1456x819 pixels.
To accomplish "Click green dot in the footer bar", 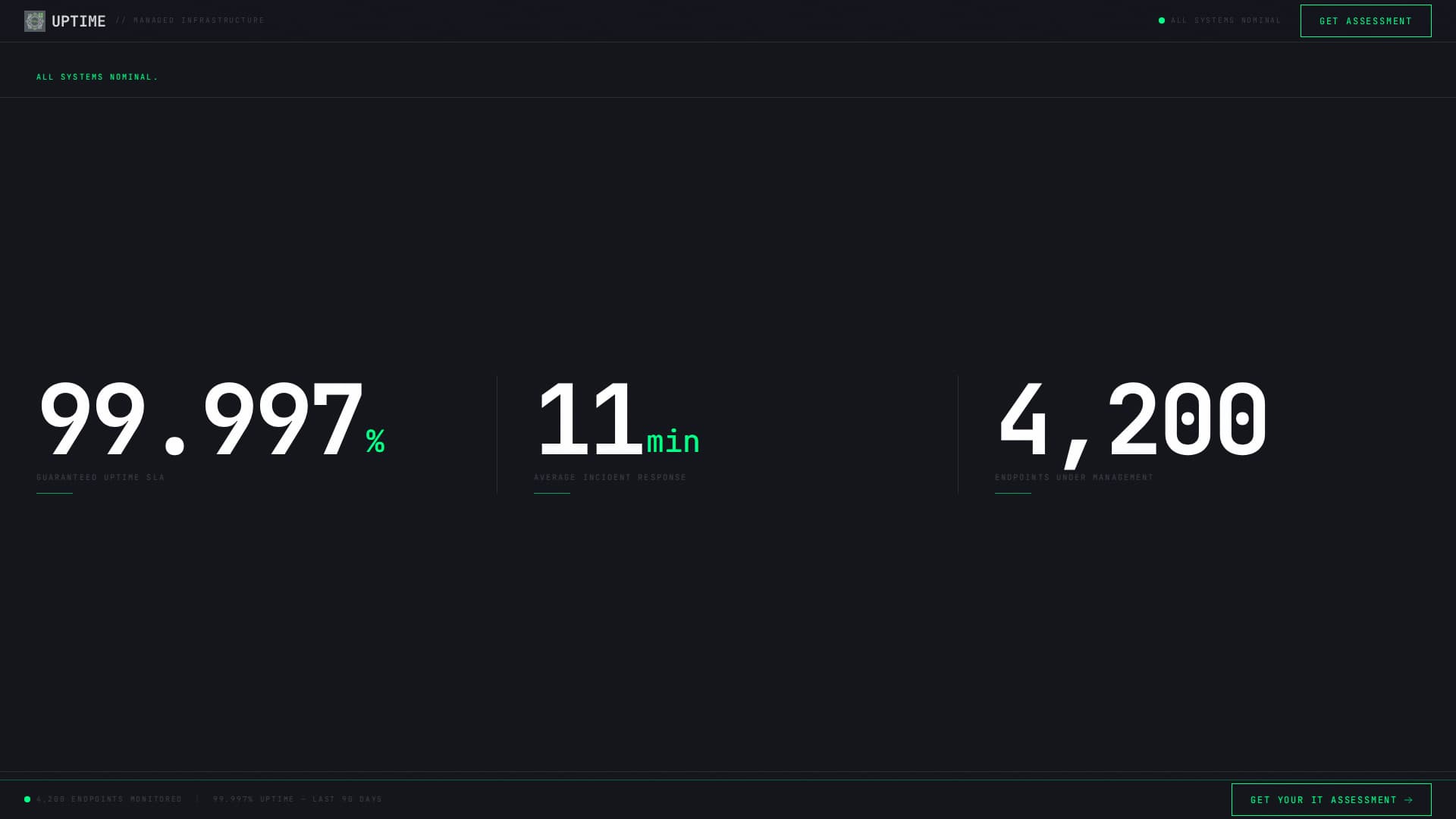I will tap(27, 799).
